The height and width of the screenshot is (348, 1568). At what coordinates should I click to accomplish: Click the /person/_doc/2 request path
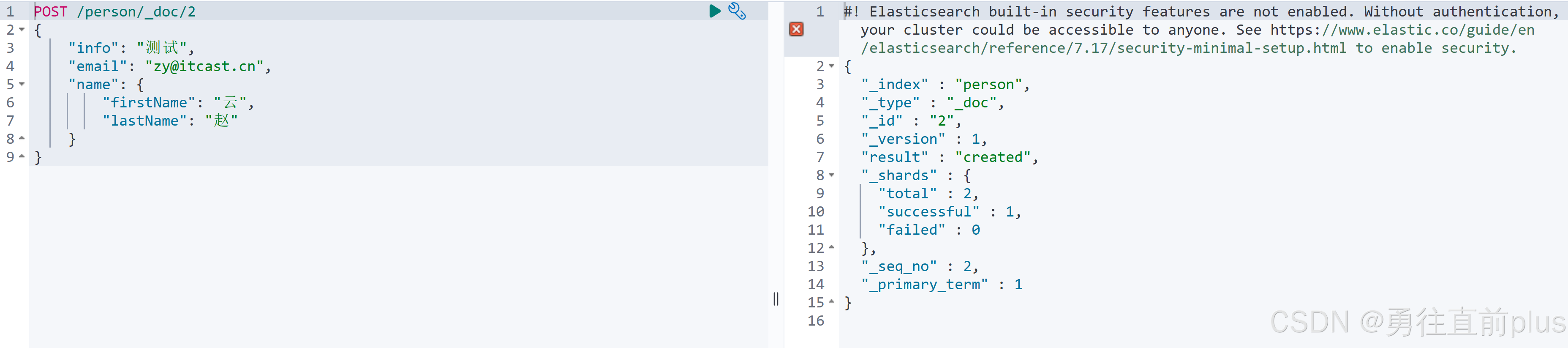coord(136,11)
